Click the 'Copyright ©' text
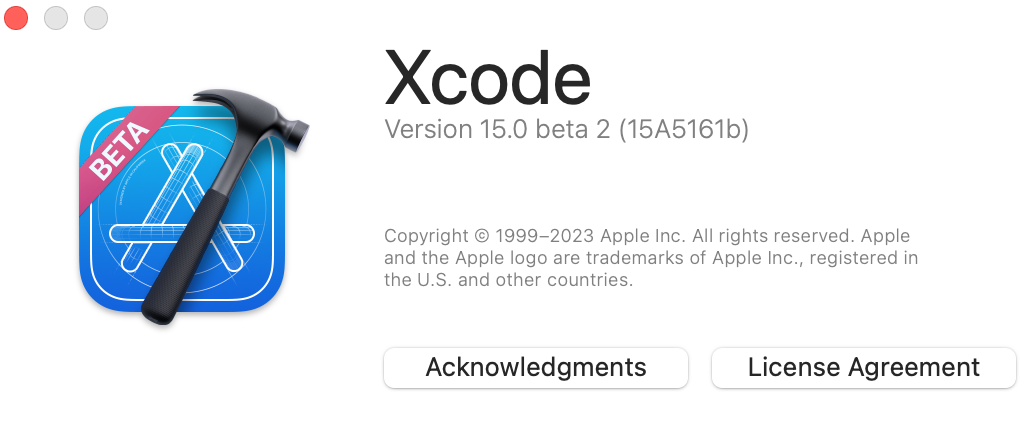Image resolution: width=1036 pixels, height=422 pixels. 437,236
